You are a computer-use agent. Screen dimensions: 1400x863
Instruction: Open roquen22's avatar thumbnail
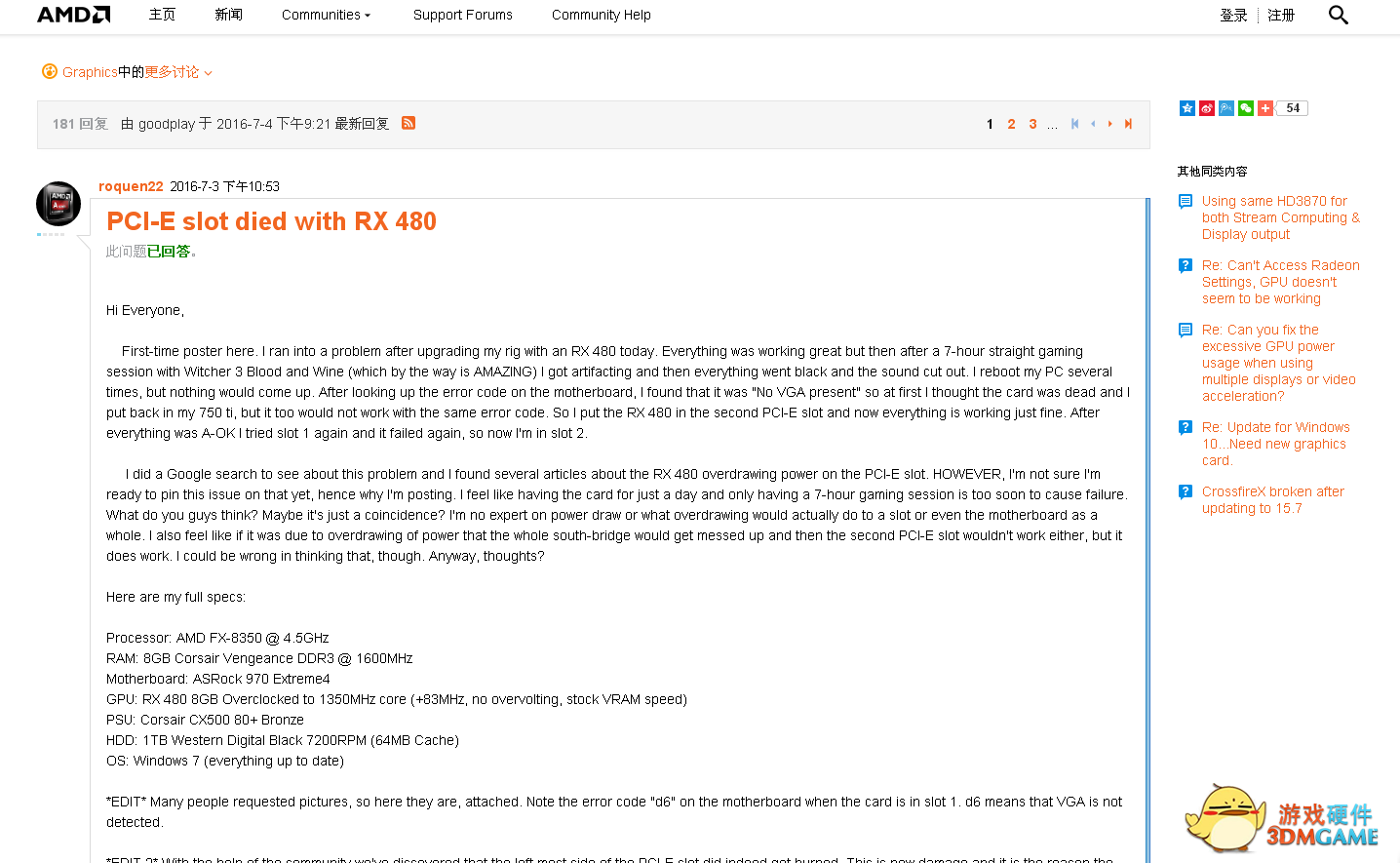point(58,204)
